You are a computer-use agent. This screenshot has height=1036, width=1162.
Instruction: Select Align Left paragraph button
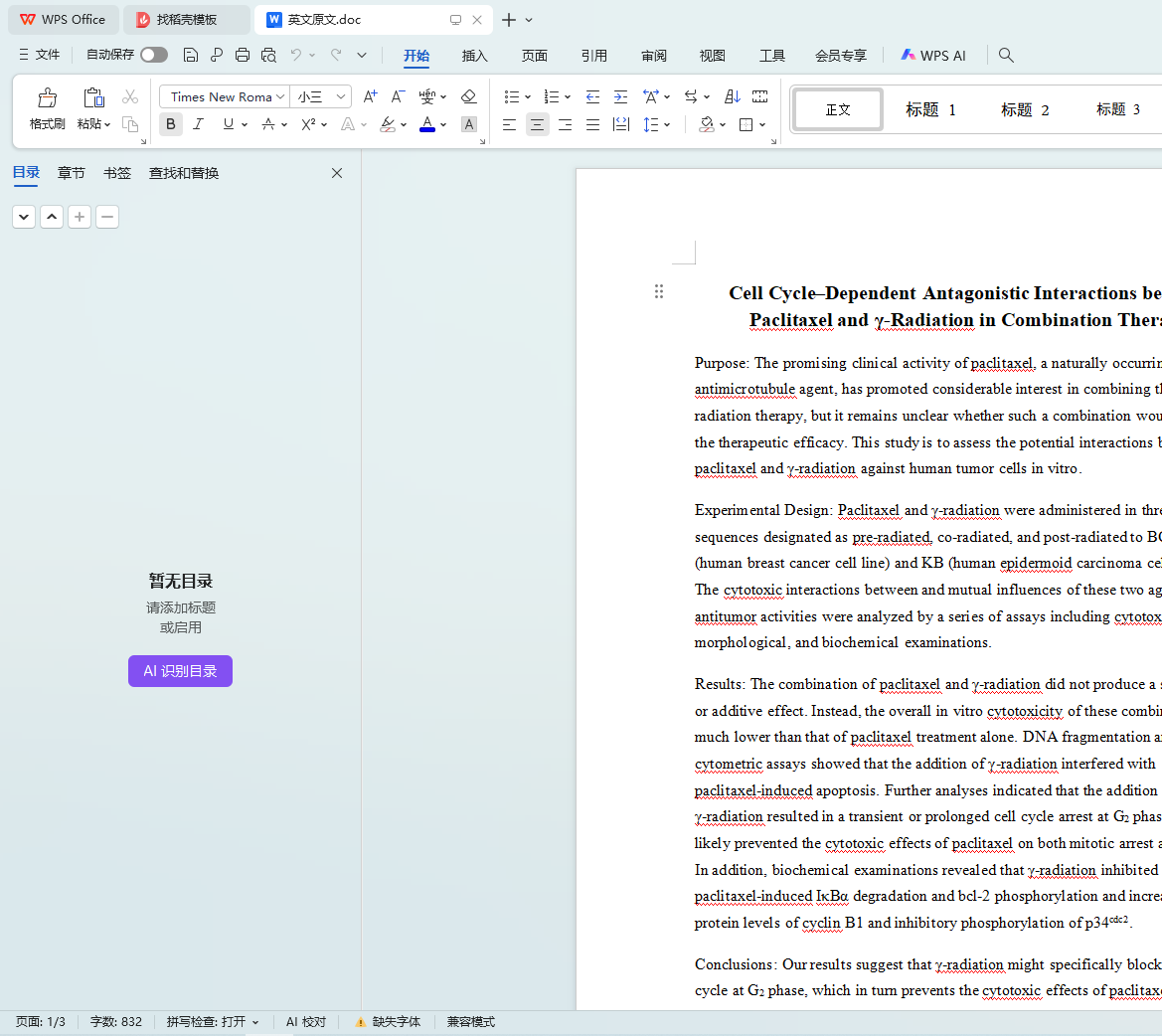509,124
